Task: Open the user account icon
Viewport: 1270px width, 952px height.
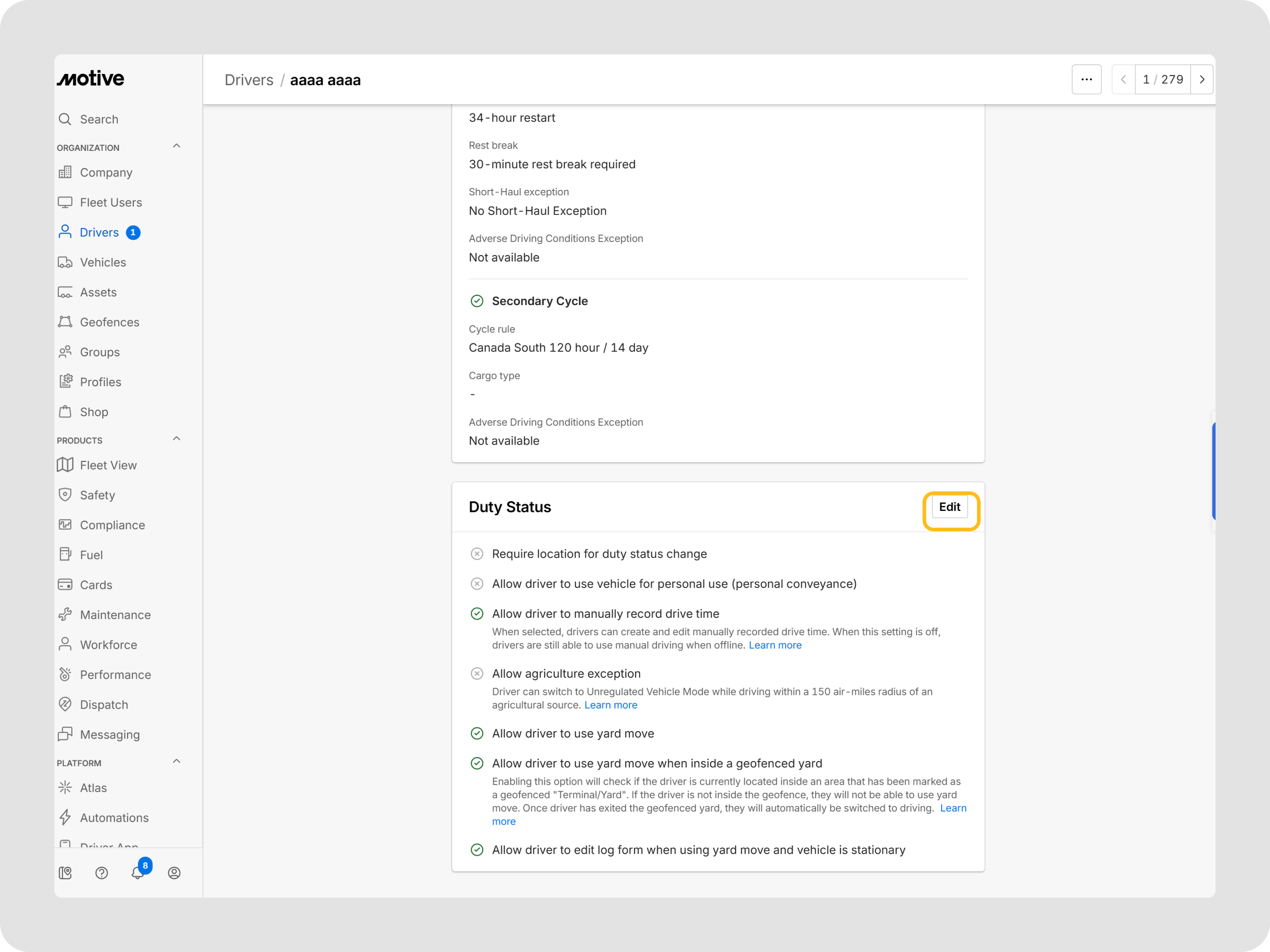Action: pyautogui.click(x=175, y=873)
